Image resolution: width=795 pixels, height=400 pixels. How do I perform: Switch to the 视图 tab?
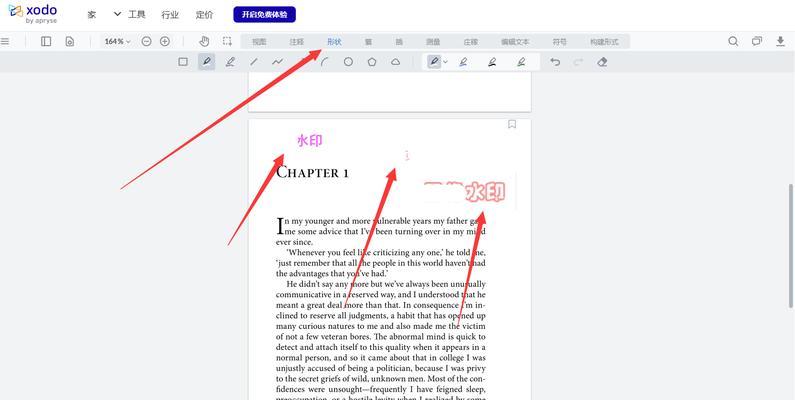click(260, 42)
